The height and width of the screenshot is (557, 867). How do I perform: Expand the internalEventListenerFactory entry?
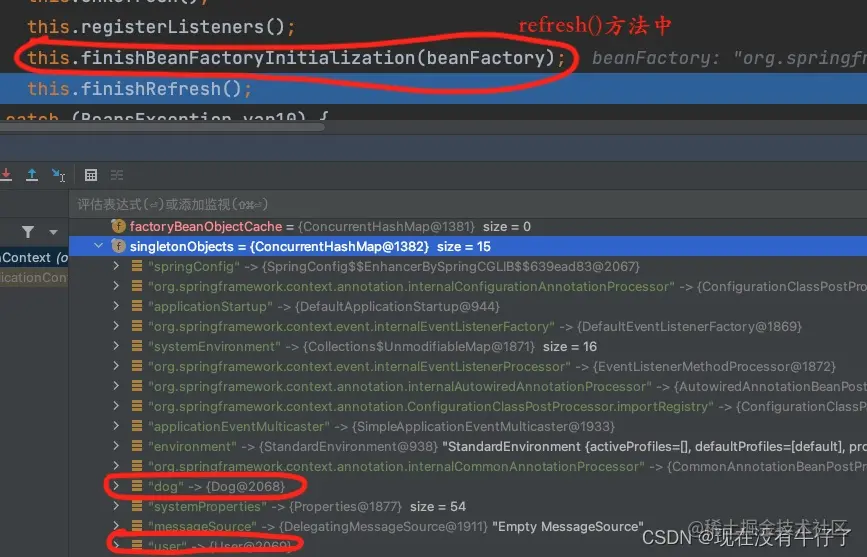click(x=116, y=326)
